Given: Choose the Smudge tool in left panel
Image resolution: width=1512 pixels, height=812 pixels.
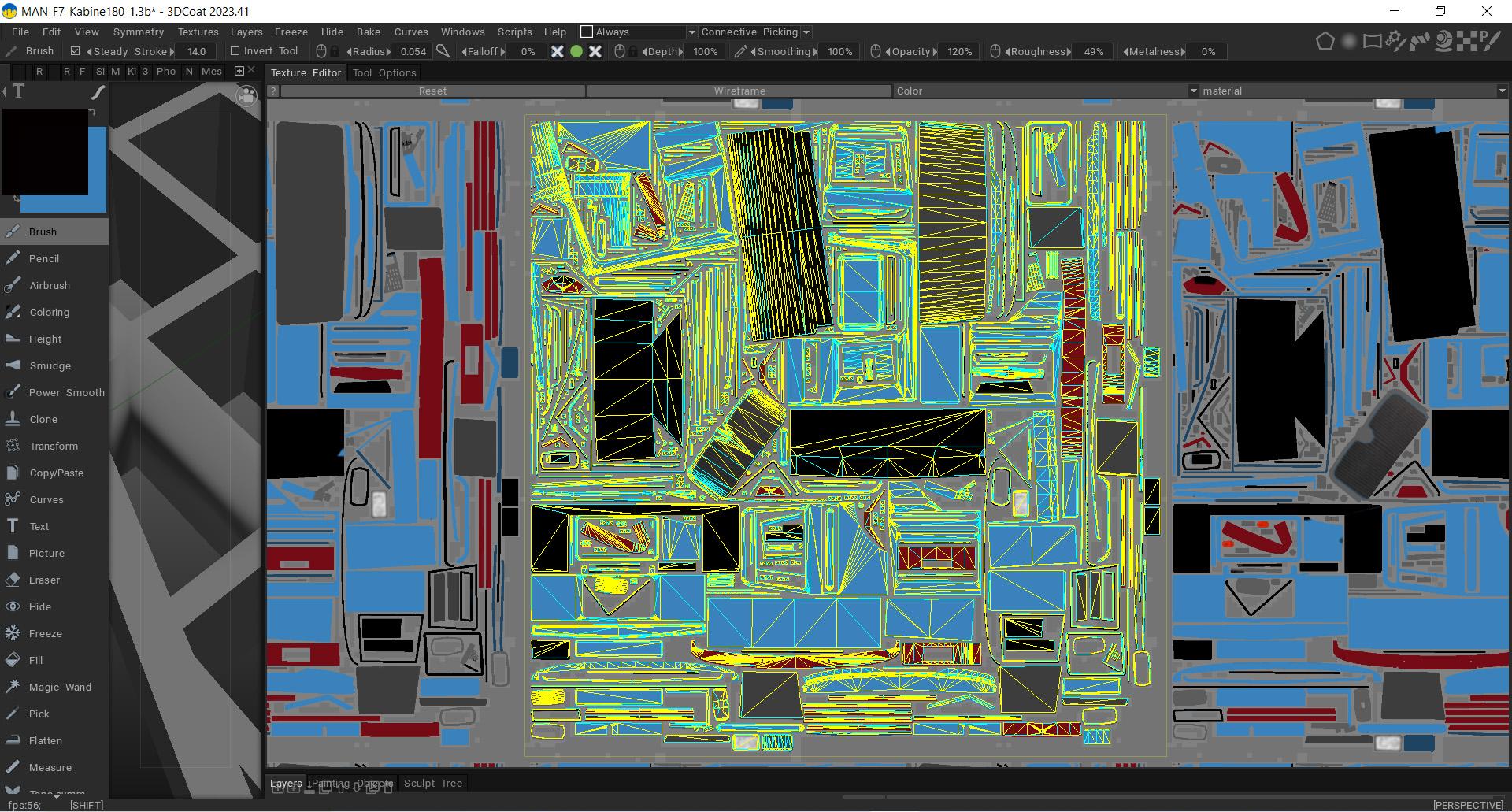Looking at the screenshot, I should coord(49,365).
